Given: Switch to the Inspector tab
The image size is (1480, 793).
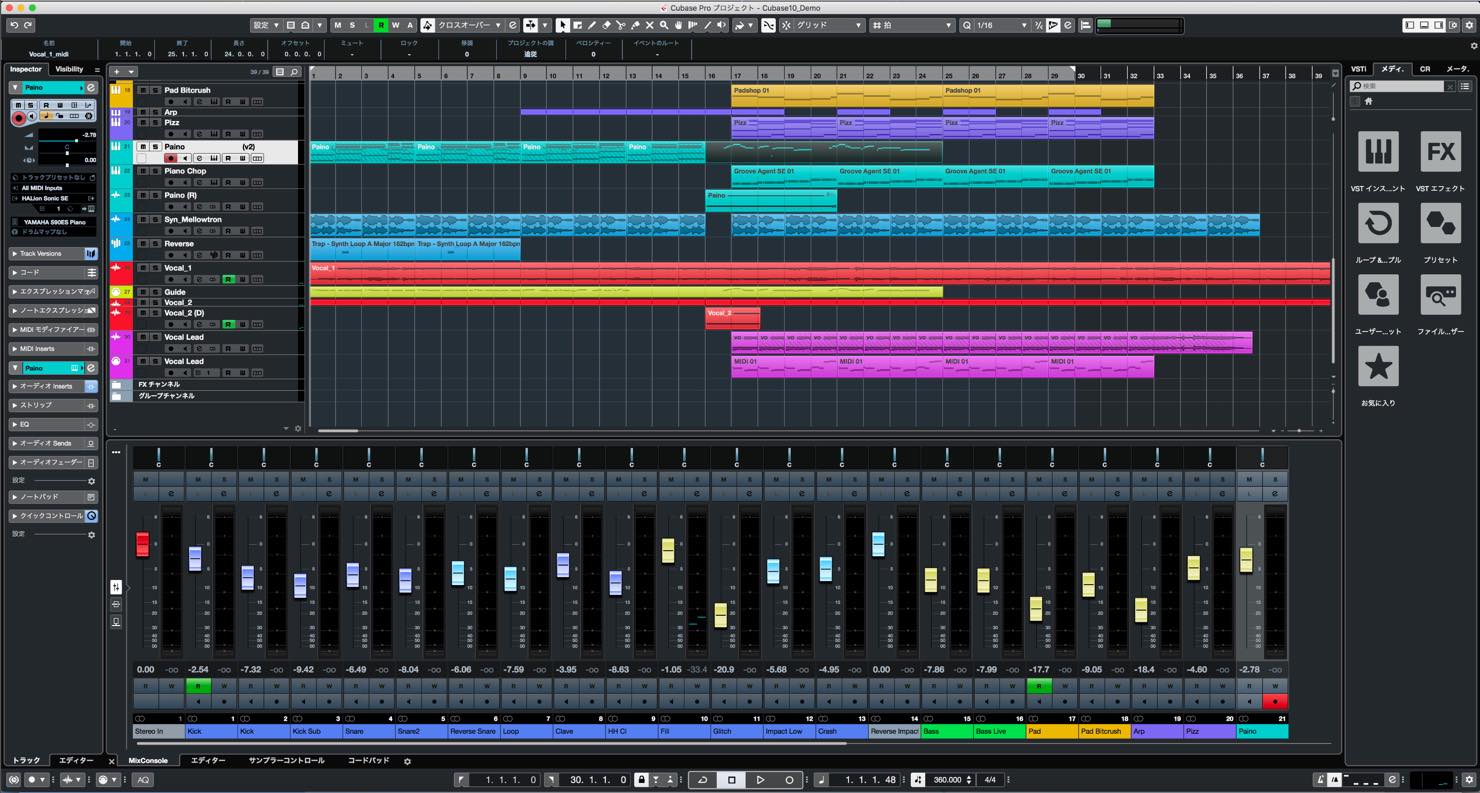Looking at the screenshot, I should click(x=26, y=69).
